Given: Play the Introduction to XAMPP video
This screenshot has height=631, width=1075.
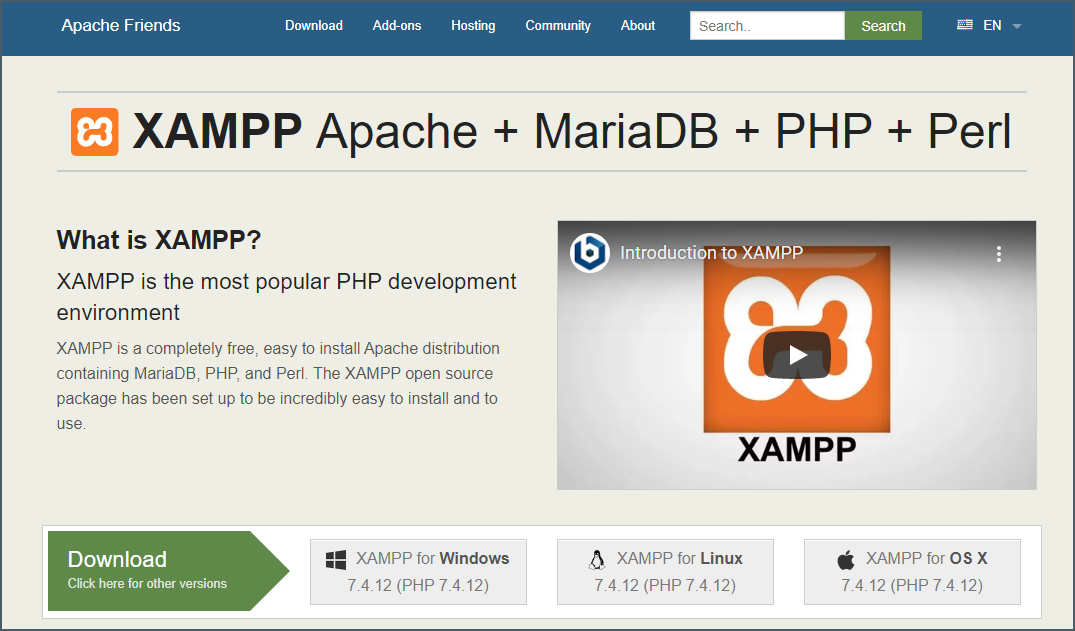Looking at the screenshot, I should [797, 355].
